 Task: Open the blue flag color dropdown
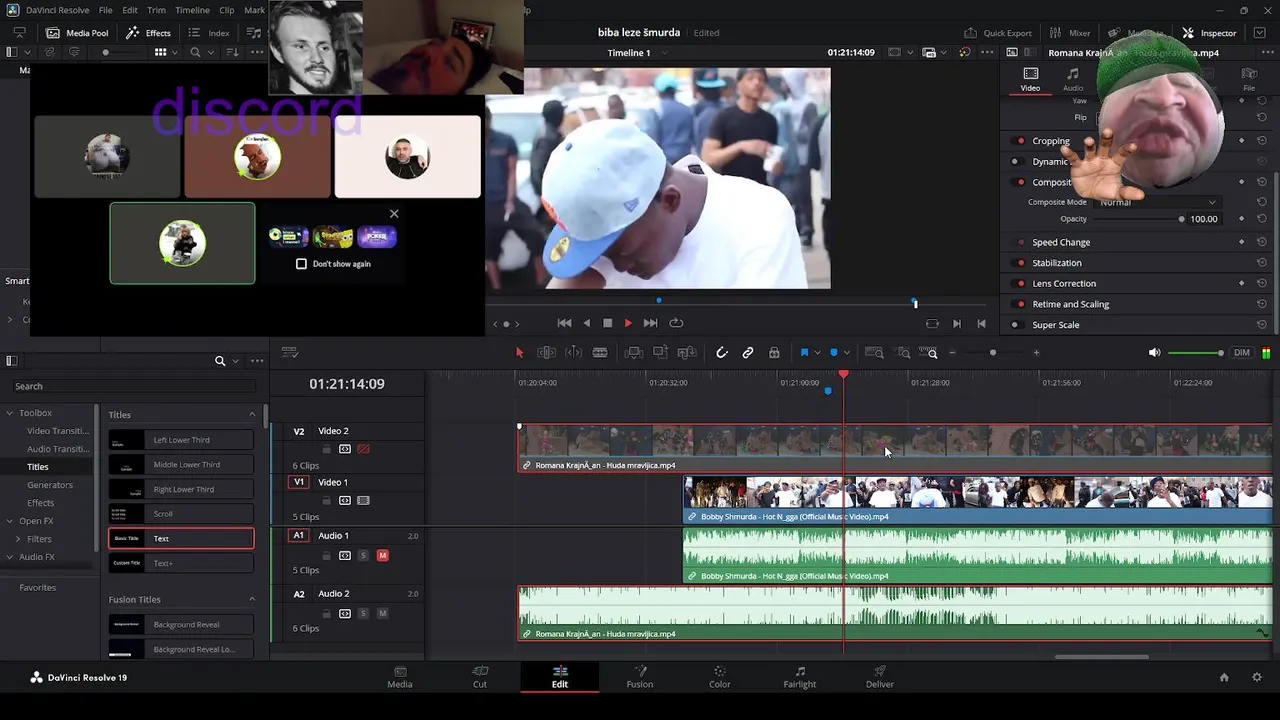[x=817, y=353]
